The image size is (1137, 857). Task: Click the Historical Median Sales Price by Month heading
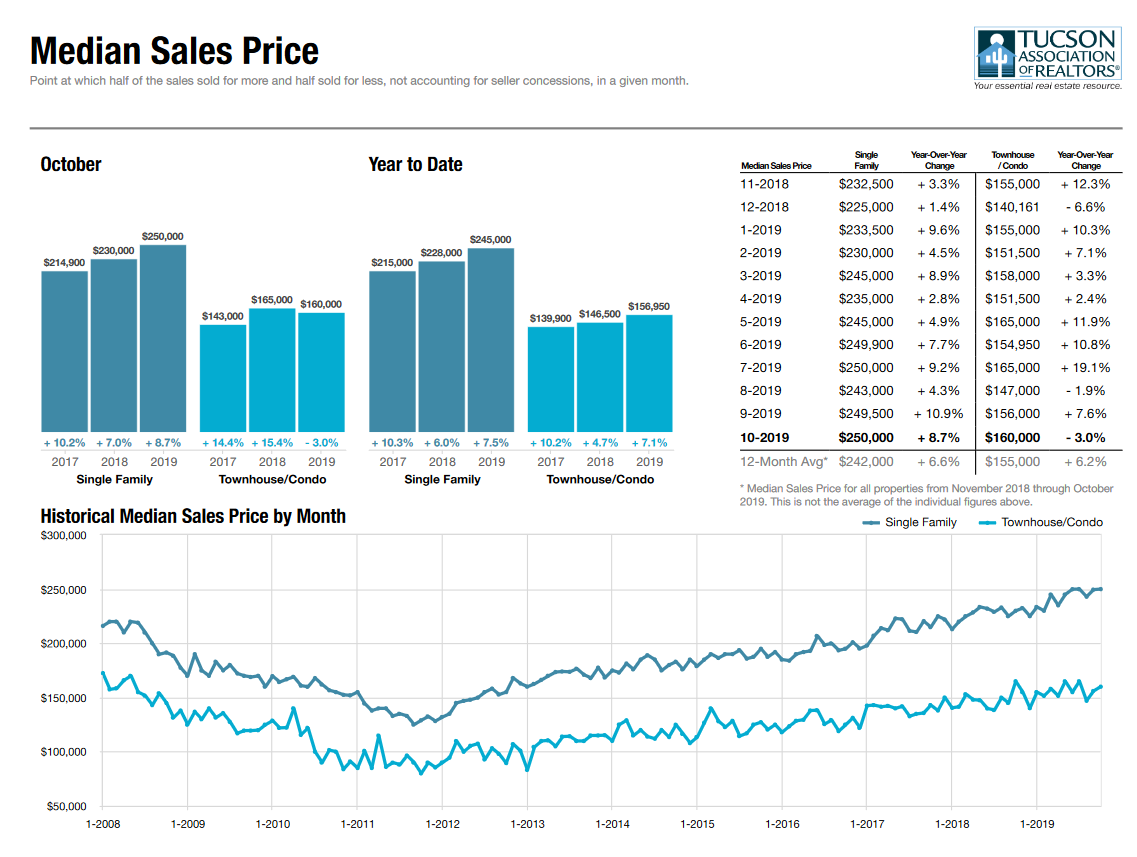tap(193, 516)
